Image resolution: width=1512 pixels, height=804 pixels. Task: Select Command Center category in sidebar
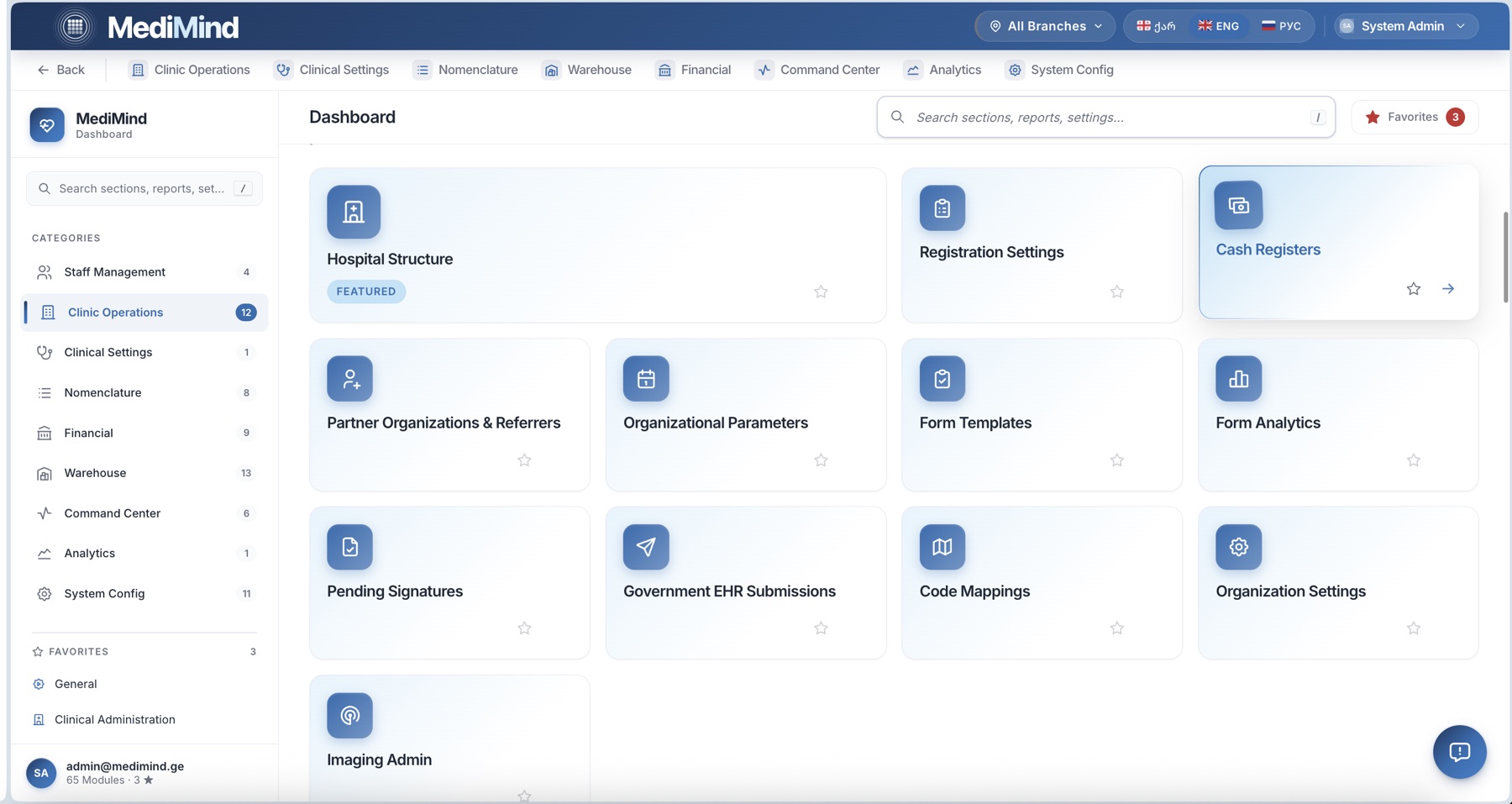pyautogui.click(x=144, y=513)
